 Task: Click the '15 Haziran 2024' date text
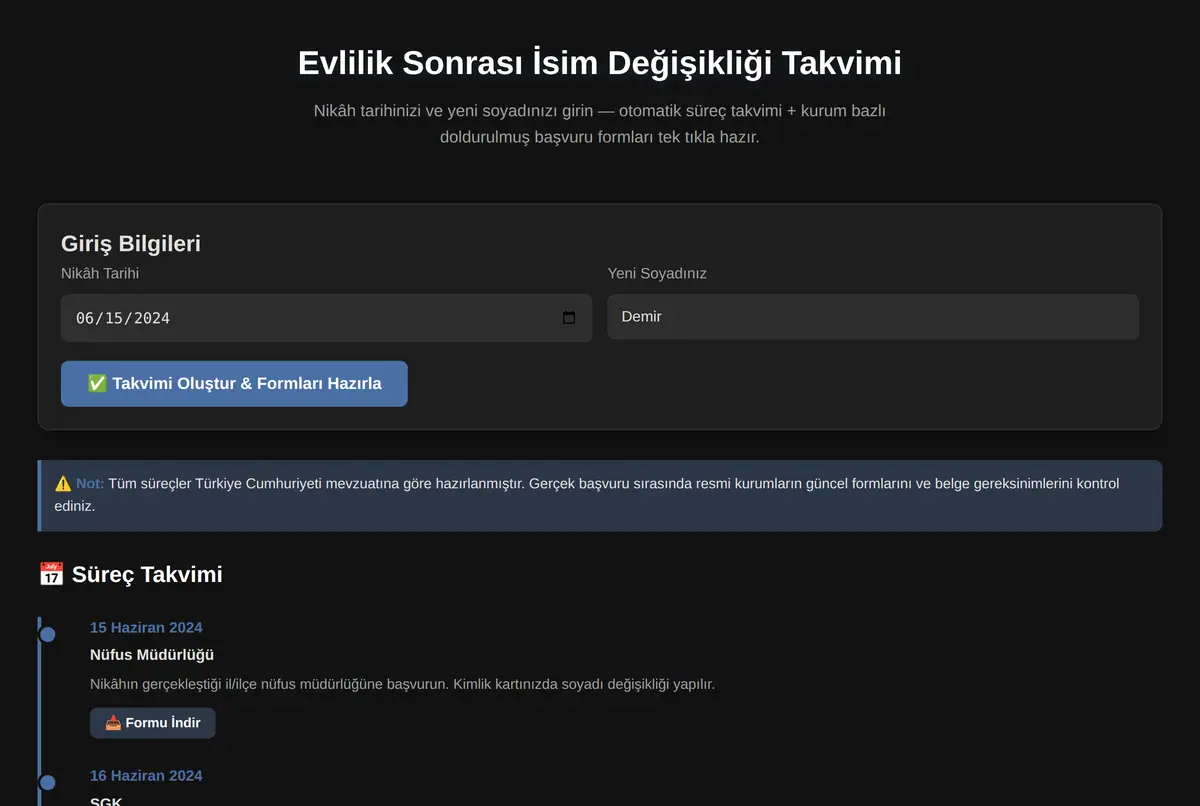[x=146, y=628]
